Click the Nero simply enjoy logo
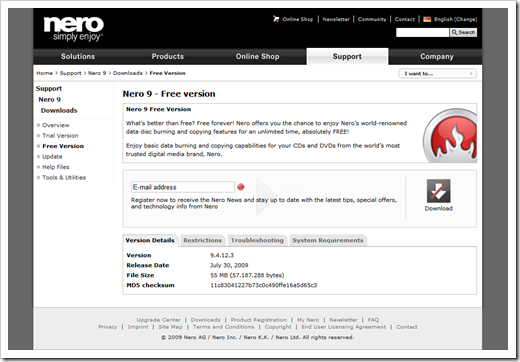This screenshot has width=520, height=362. tap(74, 29)
